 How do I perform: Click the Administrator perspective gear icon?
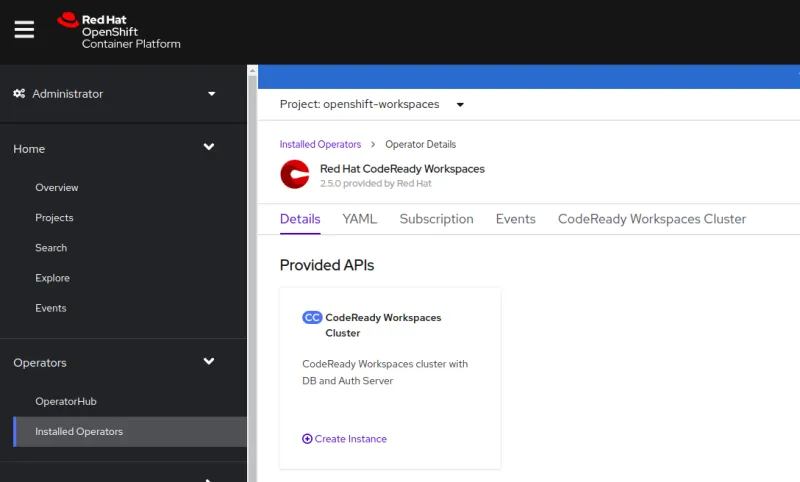coord(19,94)
